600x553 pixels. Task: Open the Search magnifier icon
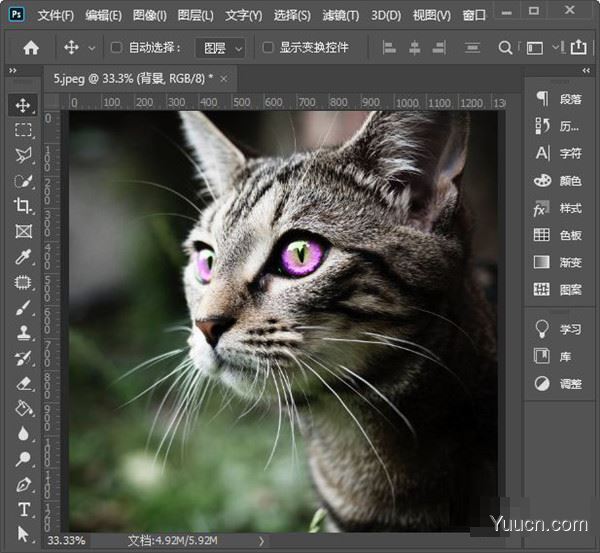505,48
